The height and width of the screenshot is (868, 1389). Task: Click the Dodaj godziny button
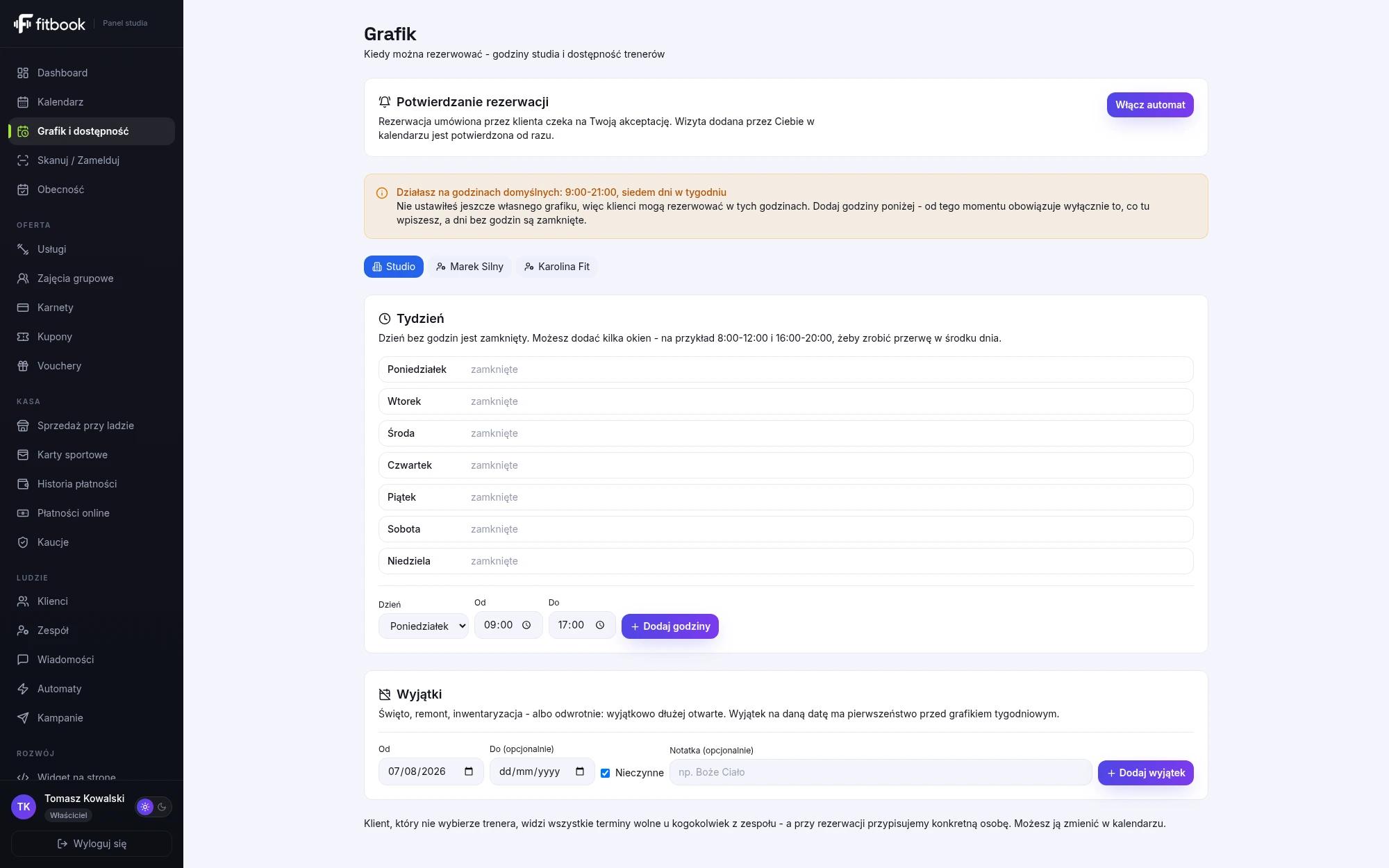(670, 626)
